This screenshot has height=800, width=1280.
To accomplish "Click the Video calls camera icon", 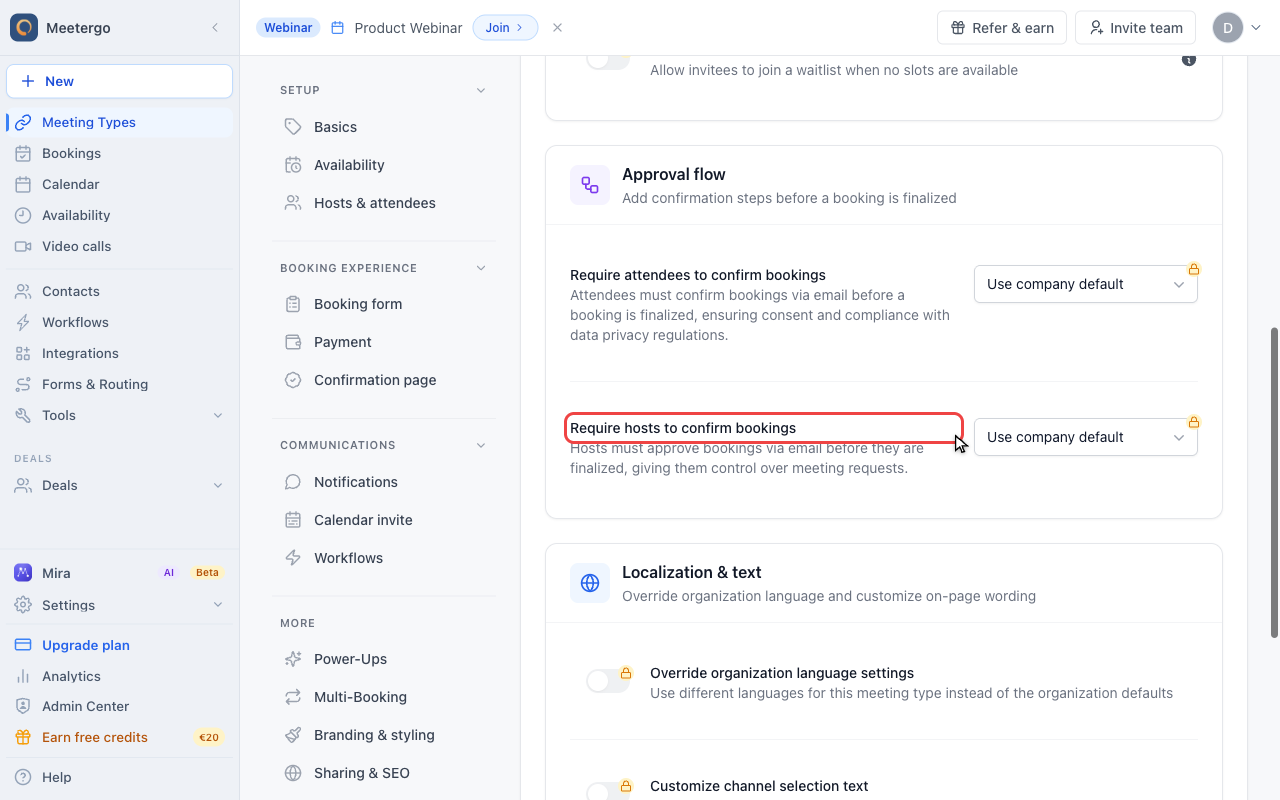I will pos(23,246).
